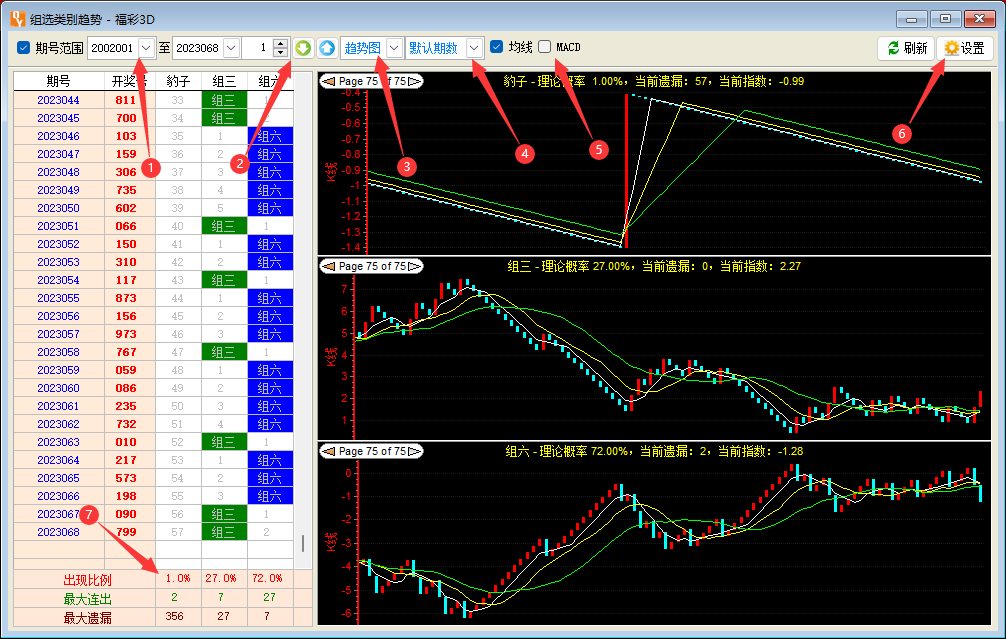Image resolution: width=1006 pixels, height=639 pixels.
Task: Click the blue up-arrow button in toolbar
Action: click(327, 48)
